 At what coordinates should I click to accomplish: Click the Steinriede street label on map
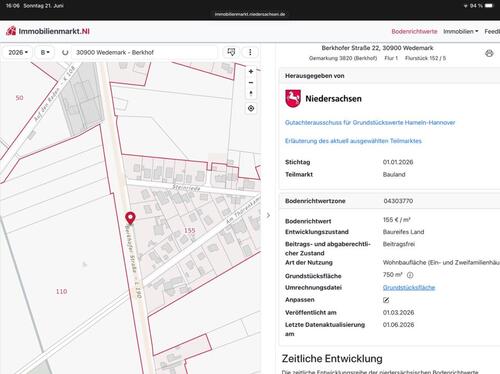[186, 188]
